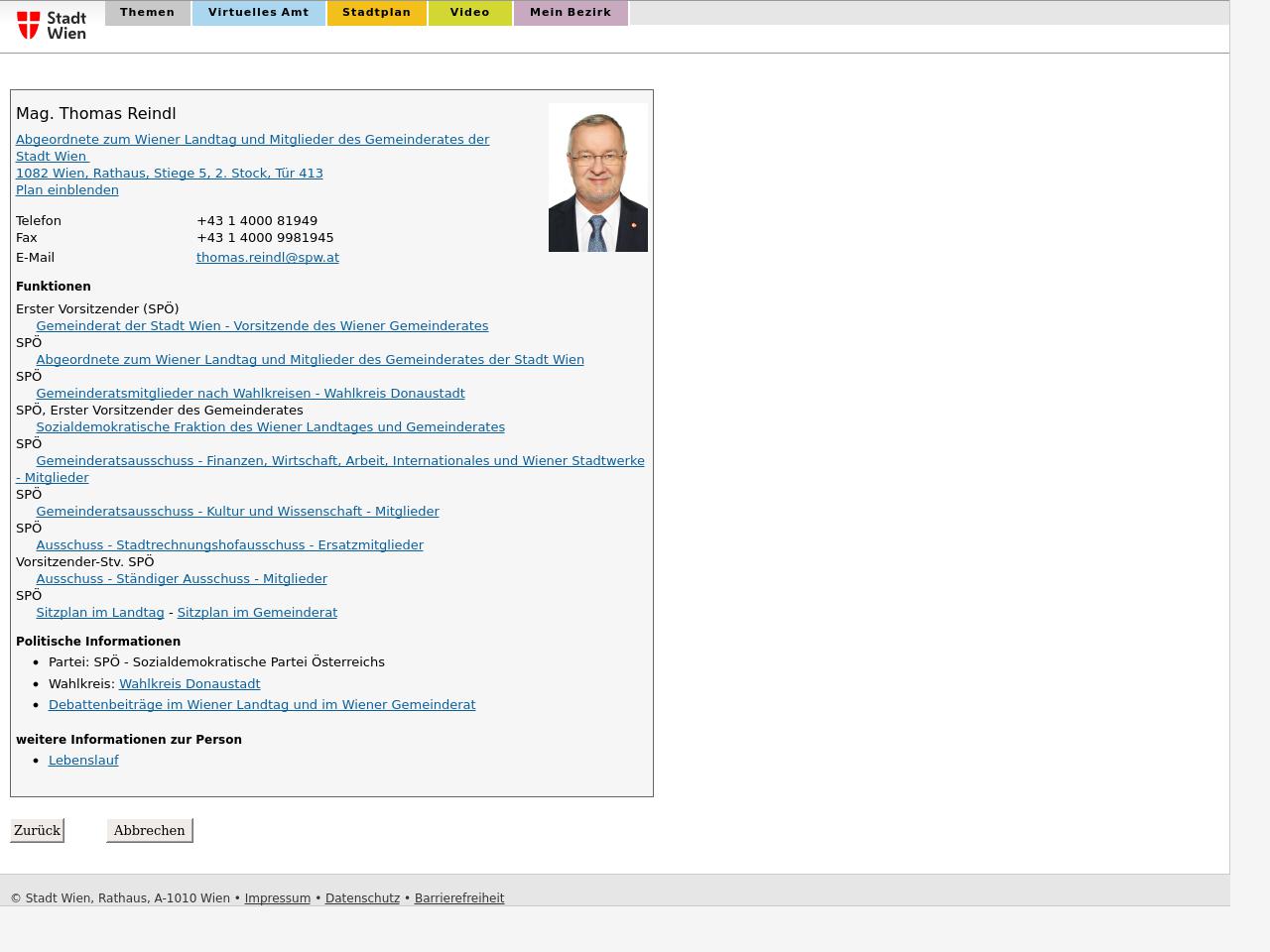Select the Mein Bezirk tab
1270x952 pixels.
(571, 13)
